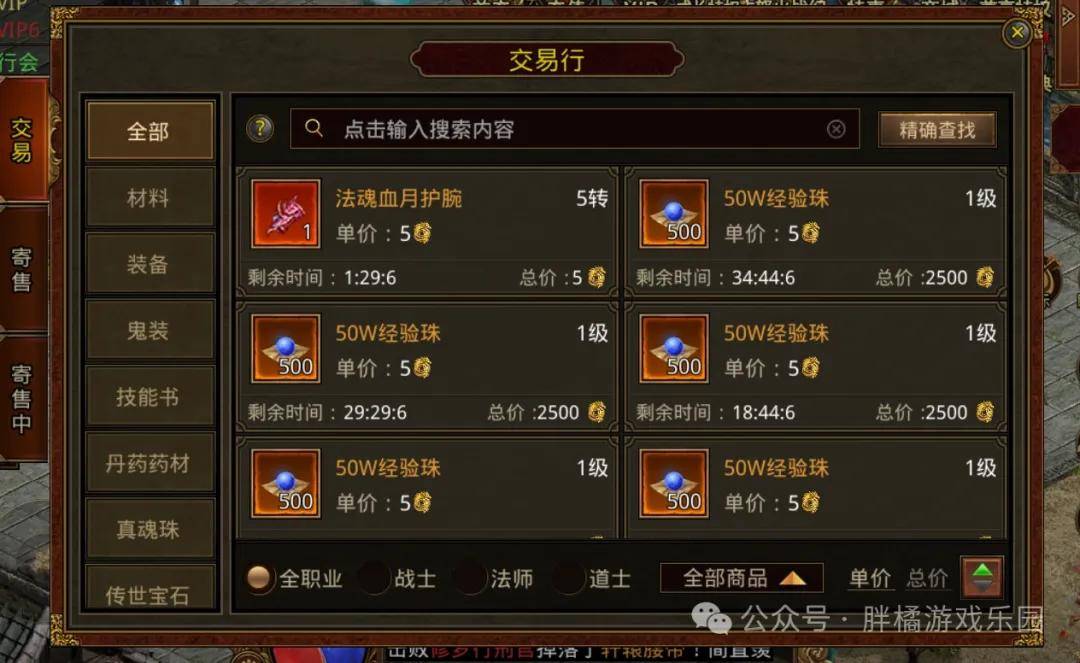Select the 全职业 radio button
This screenshot has height=663, width=1080.
[259, 578]
